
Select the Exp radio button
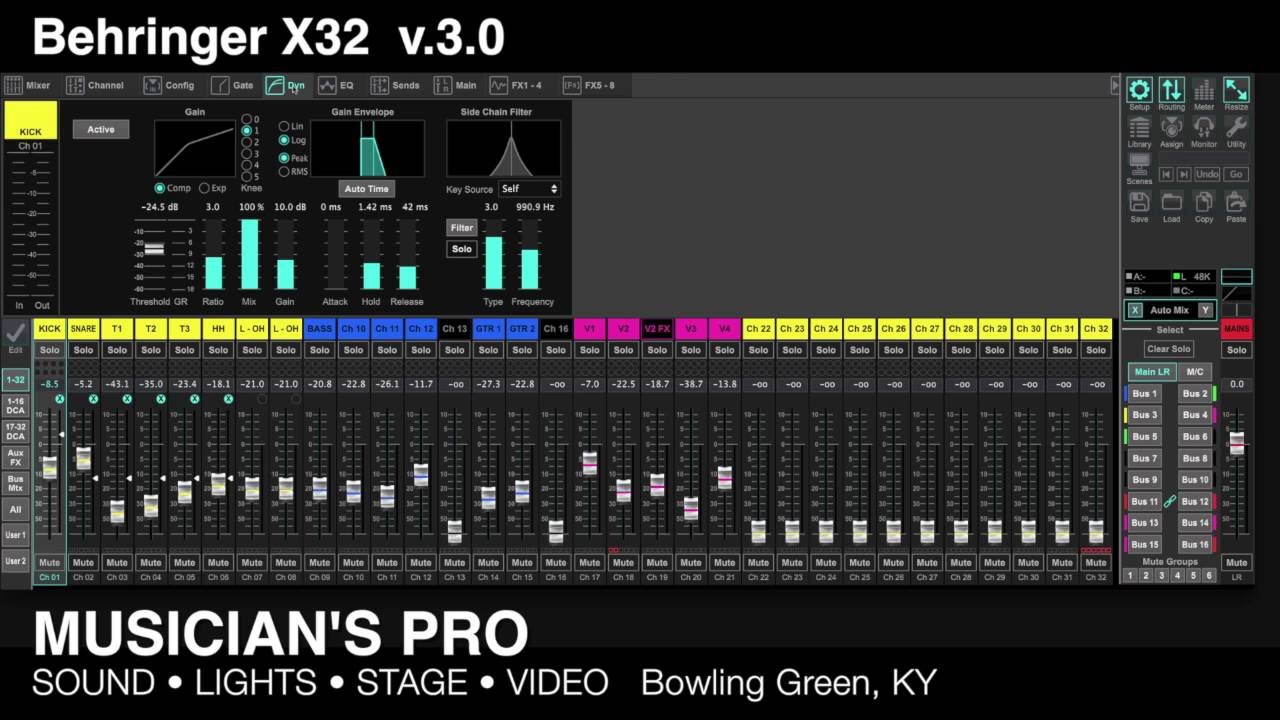[204, 188]
